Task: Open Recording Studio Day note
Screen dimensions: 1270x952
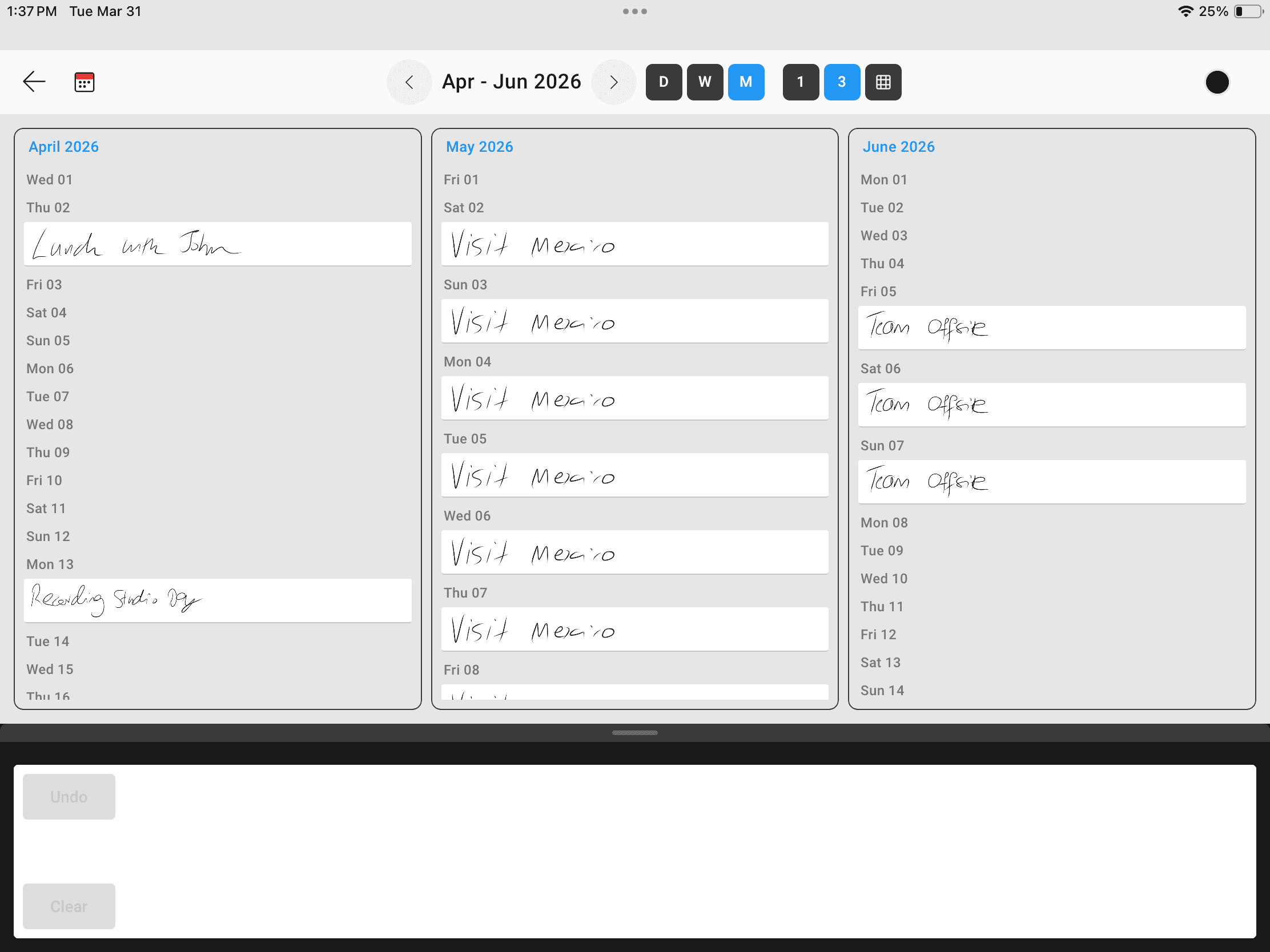Action: pos(218,600)
